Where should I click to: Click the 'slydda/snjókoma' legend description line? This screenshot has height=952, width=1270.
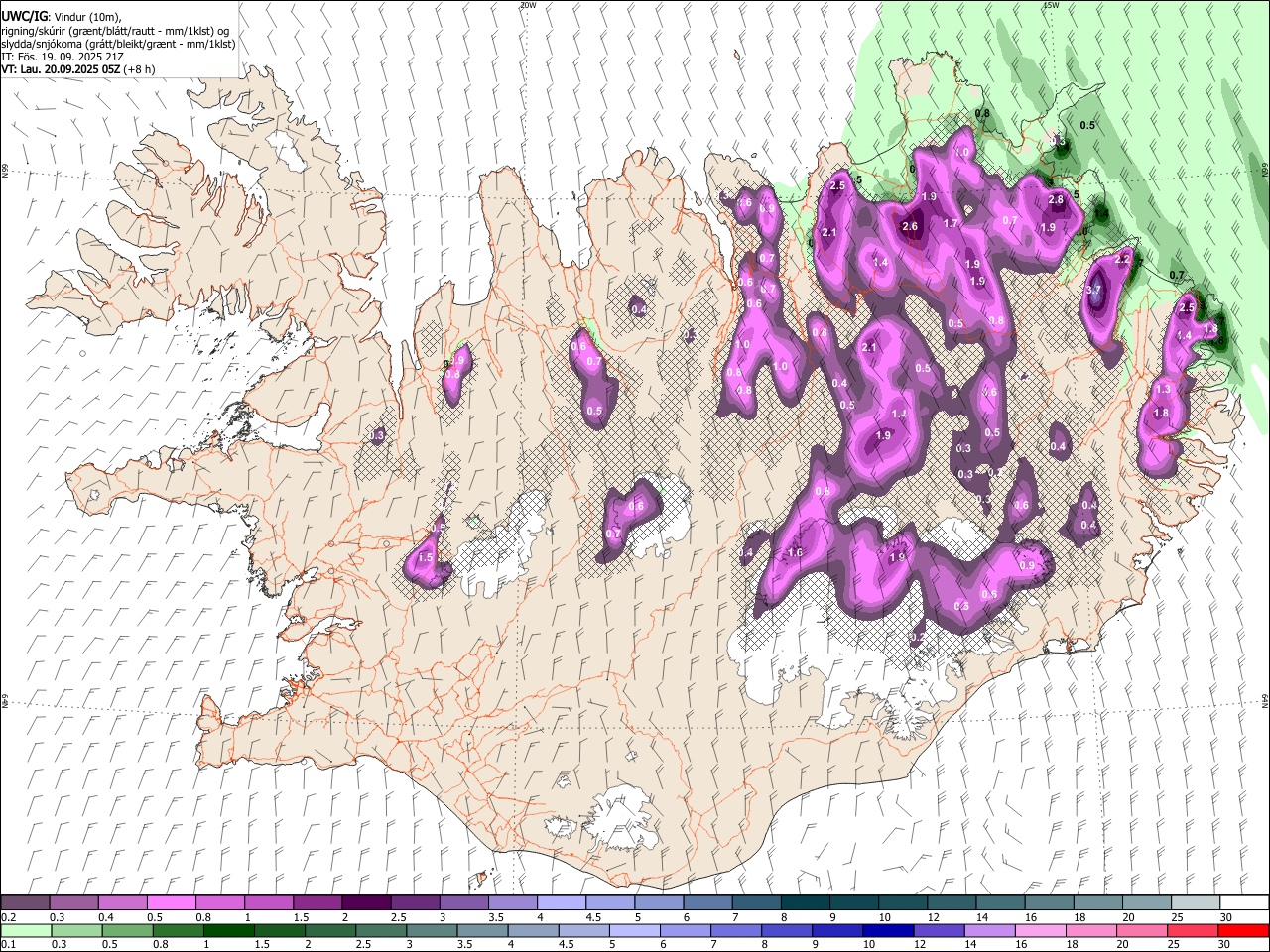point(118,45)
